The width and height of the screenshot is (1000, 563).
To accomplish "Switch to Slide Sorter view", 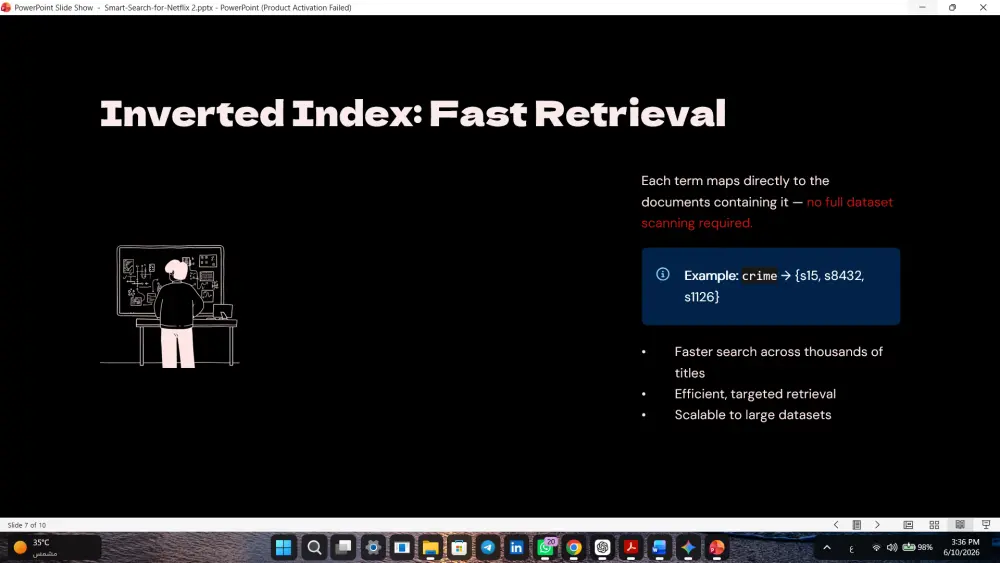I will click(x=934, y=525).
